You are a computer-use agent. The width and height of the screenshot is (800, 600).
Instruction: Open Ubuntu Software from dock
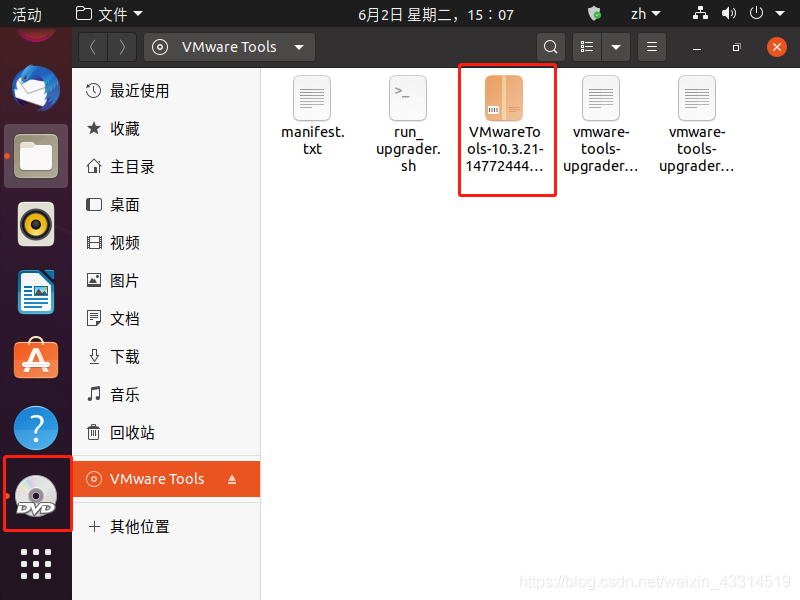[36, 359]
